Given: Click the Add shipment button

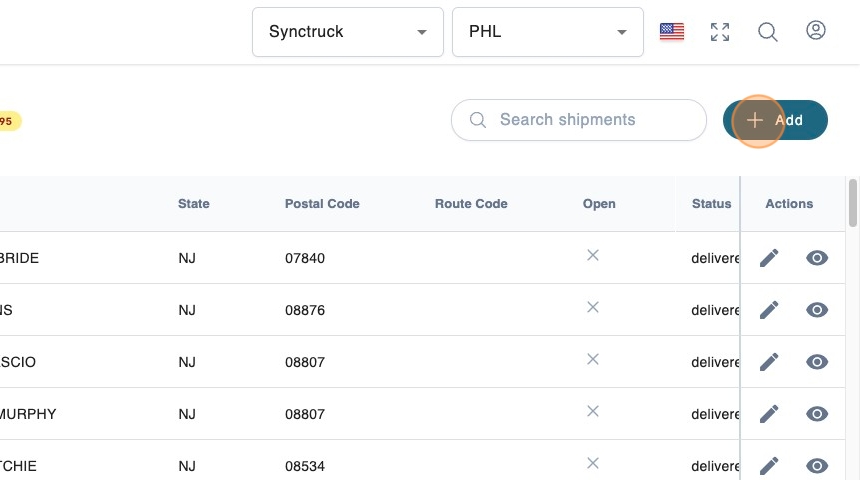Looking at the screenshot, I should tap(775, 120).
